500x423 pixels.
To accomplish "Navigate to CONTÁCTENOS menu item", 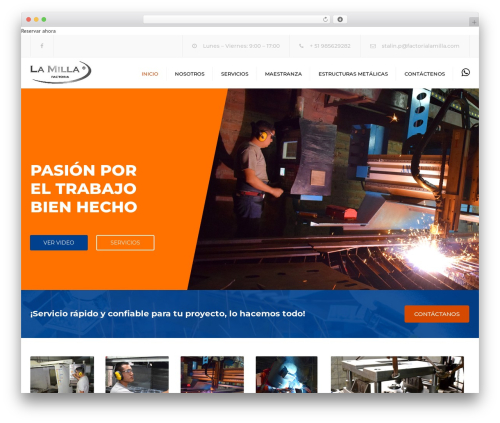I will point(424,74).
